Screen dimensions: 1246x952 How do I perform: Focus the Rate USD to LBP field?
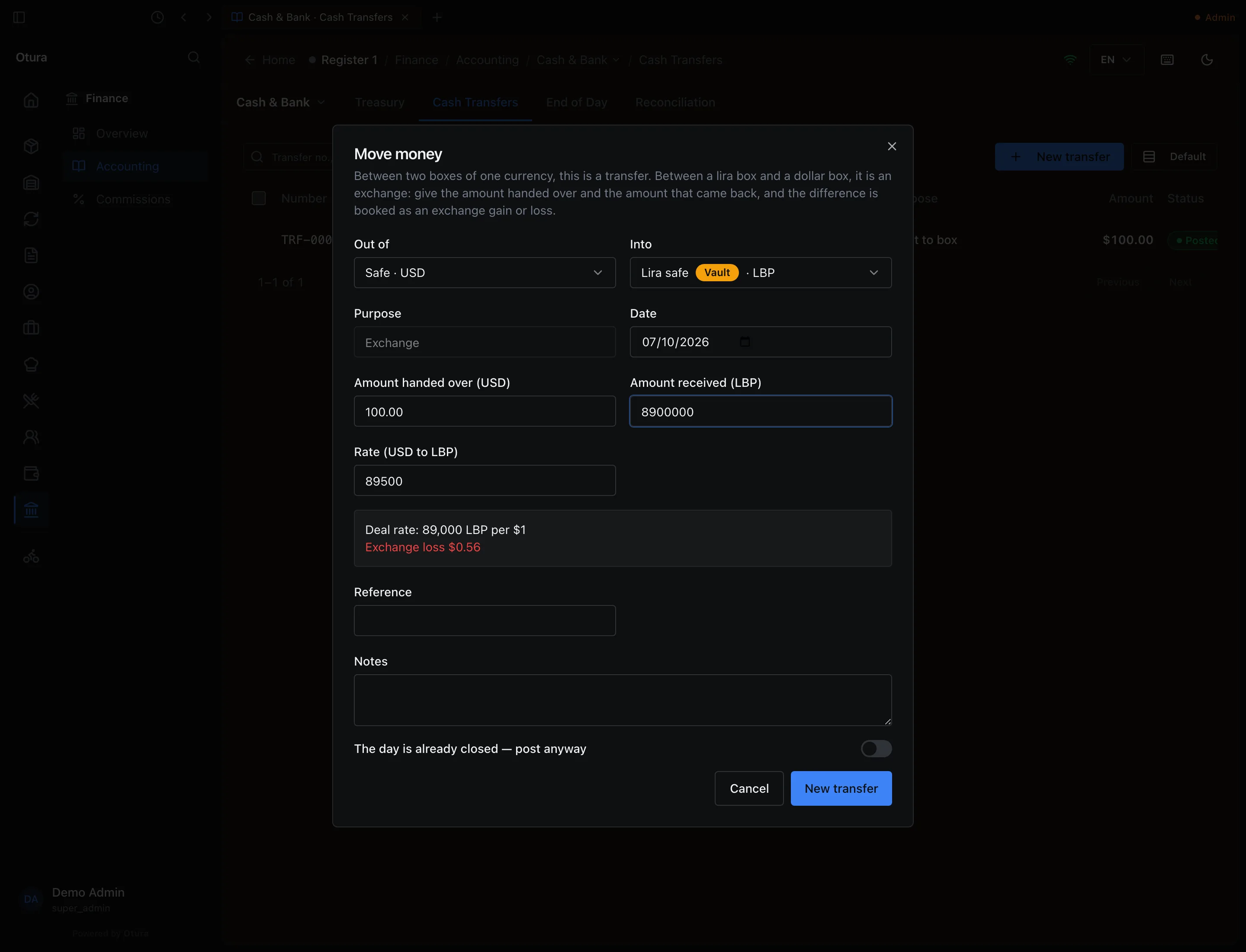point(485,480)
